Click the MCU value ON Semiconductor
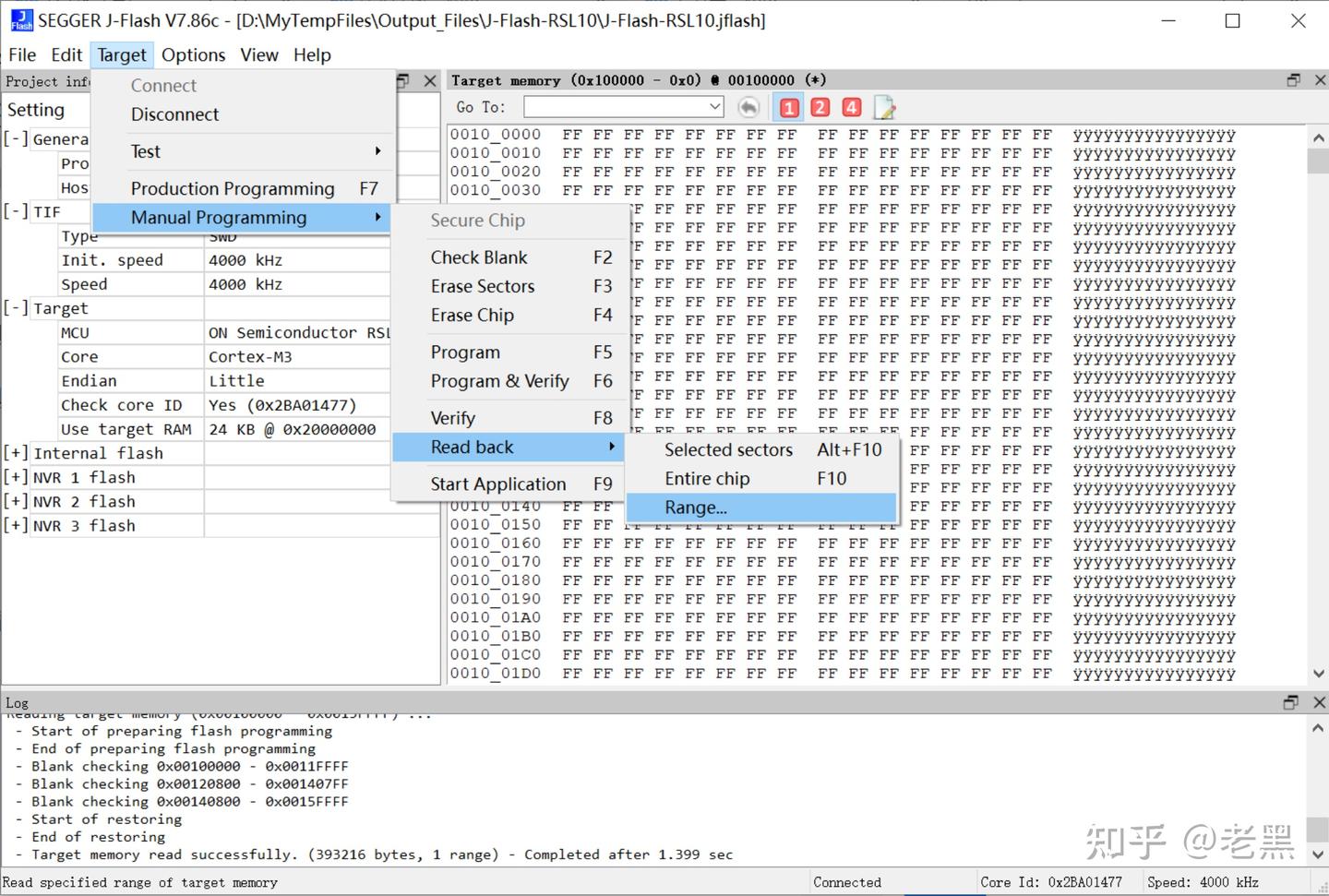This screenshot has height=896, width=1329. [x=299, y=332]
